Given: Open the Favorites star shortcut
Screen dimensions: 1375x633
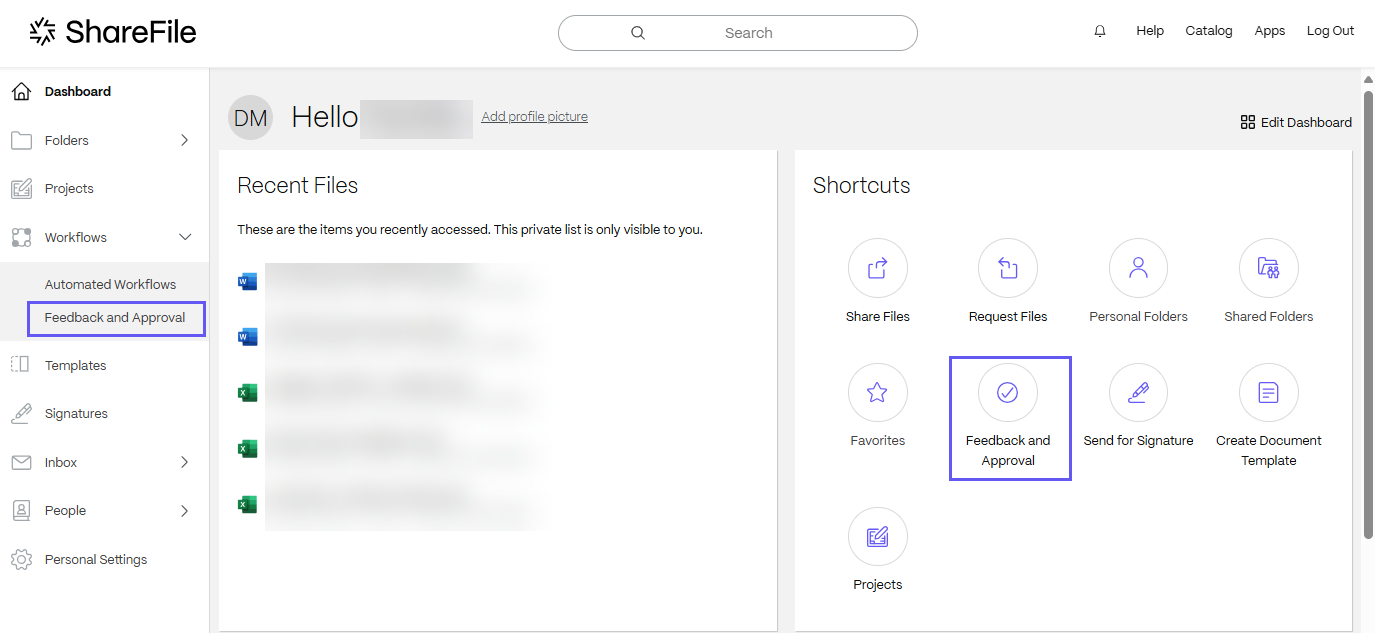Looking at the screenshot, I should tap(877, 392).
